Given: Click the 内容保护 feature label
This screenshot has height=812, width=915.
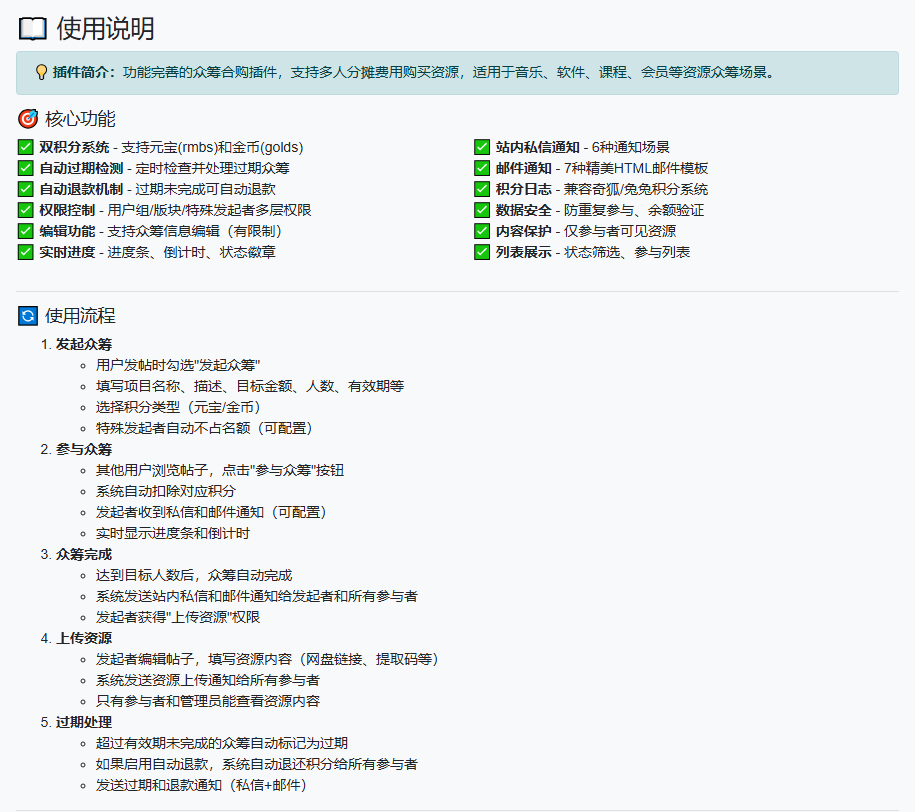Looking at the screenshot, I should [523, 231].
